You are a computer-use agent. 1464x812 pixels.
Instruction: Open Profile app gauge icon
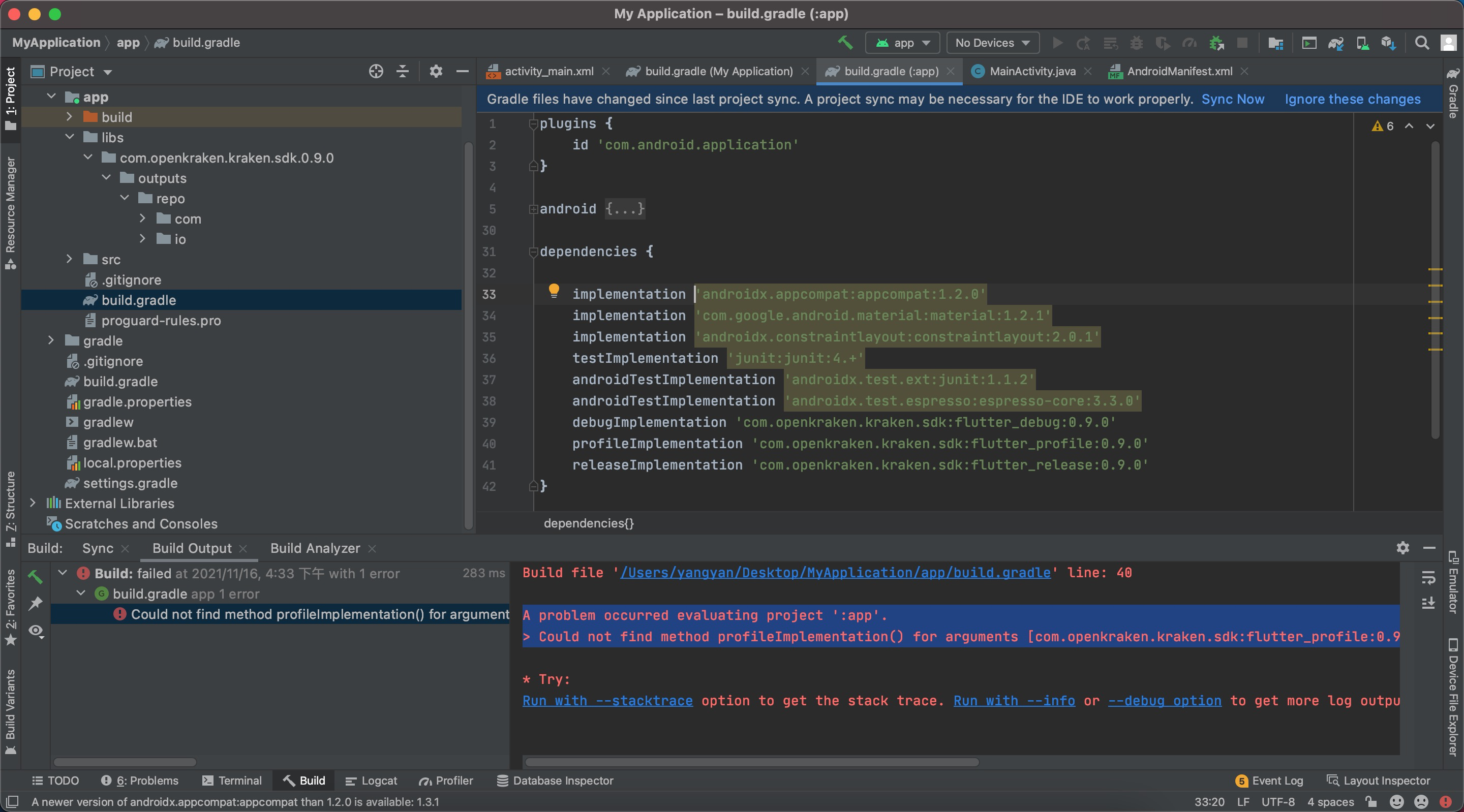(1189, 43)
